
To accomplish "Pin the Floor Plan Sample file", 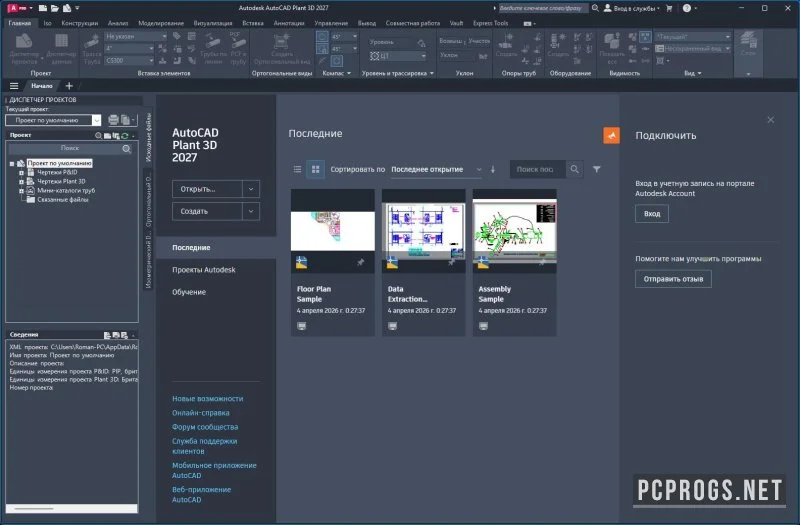I will (x=360, y=262).
